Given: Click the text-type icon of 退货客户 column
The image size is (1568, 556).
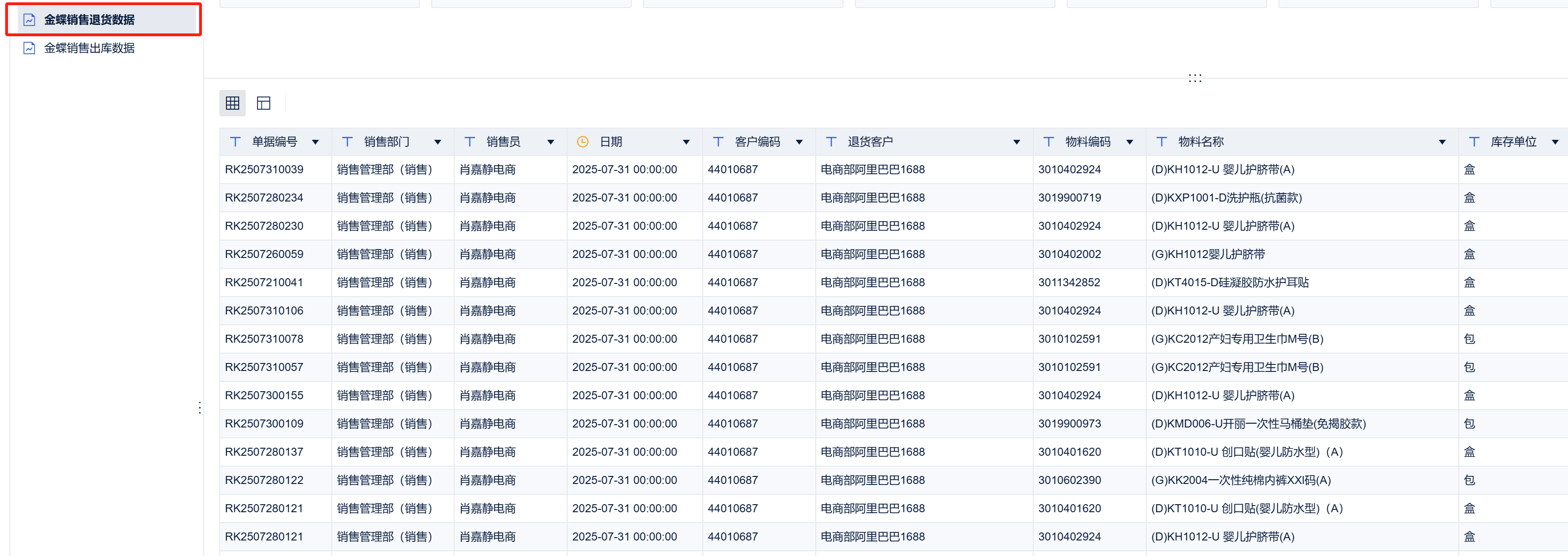Looking at the screenshot, I should 831,142.
